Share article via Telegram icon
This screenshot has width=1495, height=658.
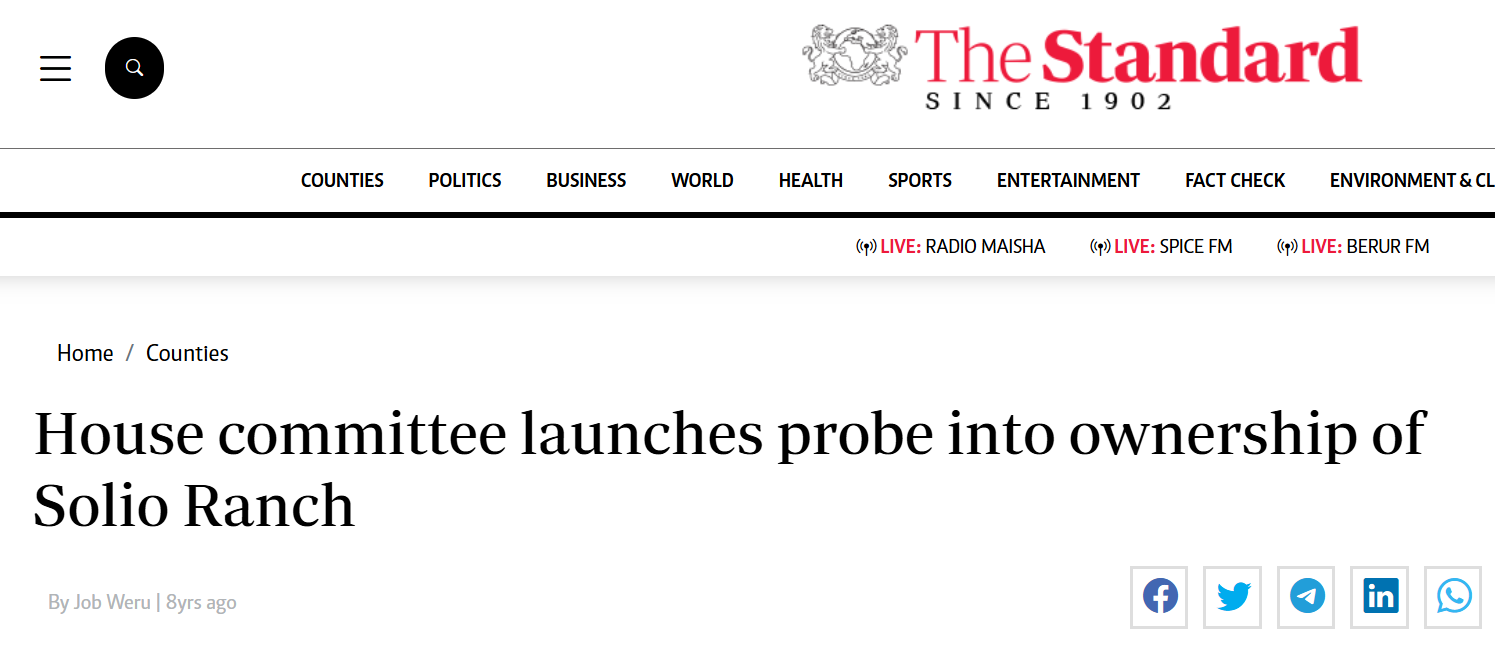click(1307, 597)
